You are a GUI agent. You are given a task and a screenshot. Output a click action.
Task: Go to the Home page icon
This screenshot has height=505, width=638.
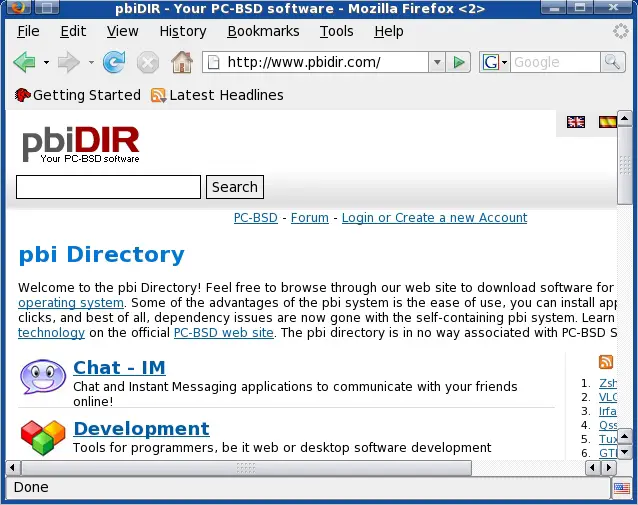182,62
